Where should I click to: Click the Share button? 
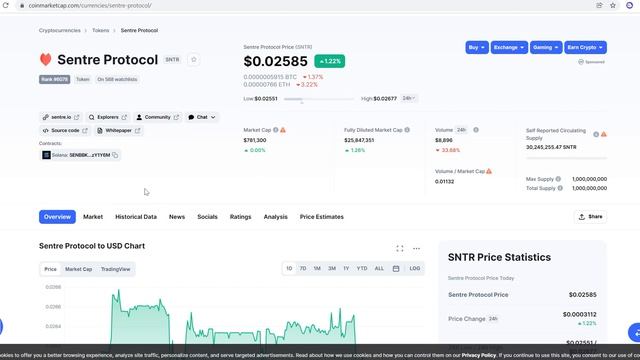[x=590, y=217]
